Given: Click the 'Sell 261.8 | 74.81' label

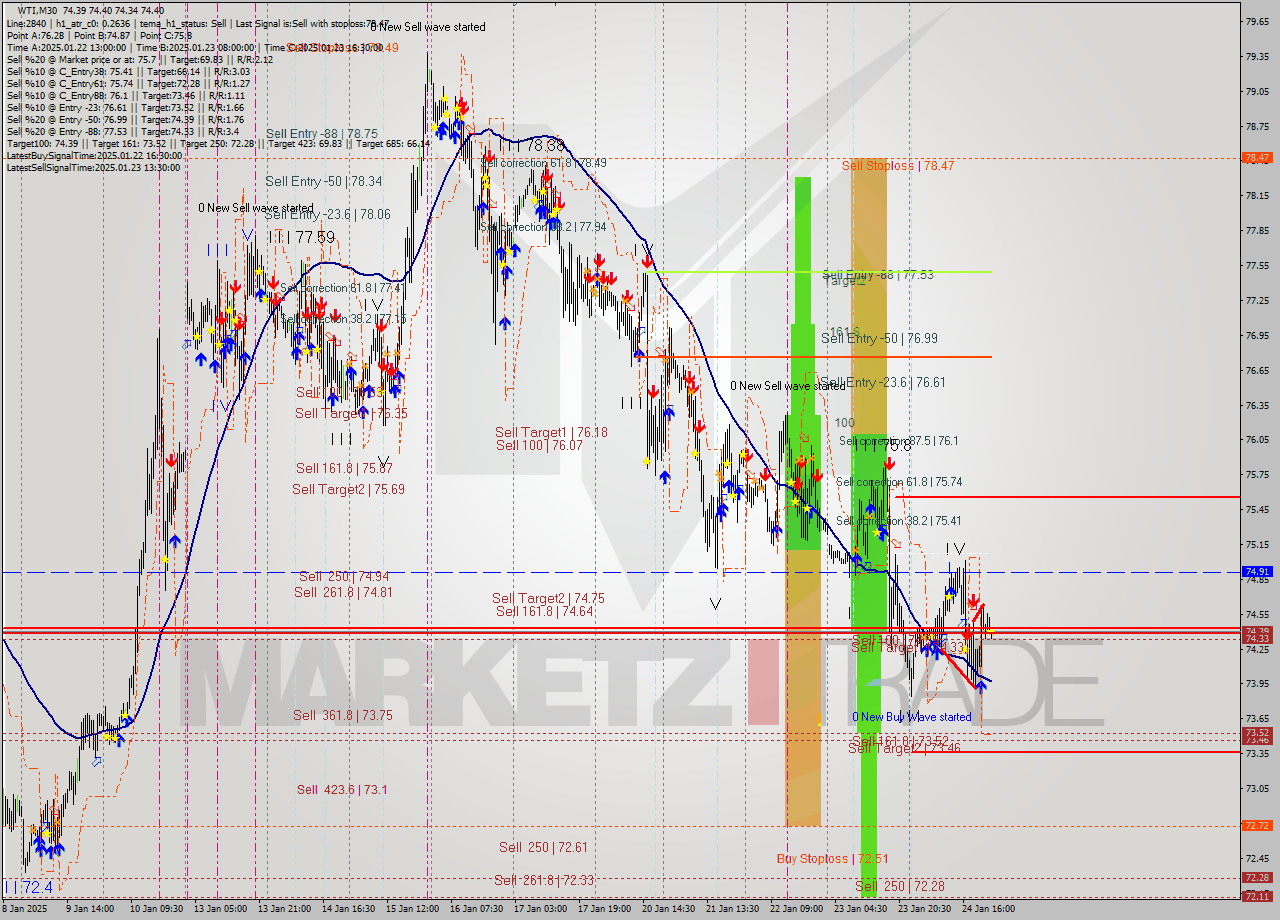Looking at the screenshot, I should point(343,592).
